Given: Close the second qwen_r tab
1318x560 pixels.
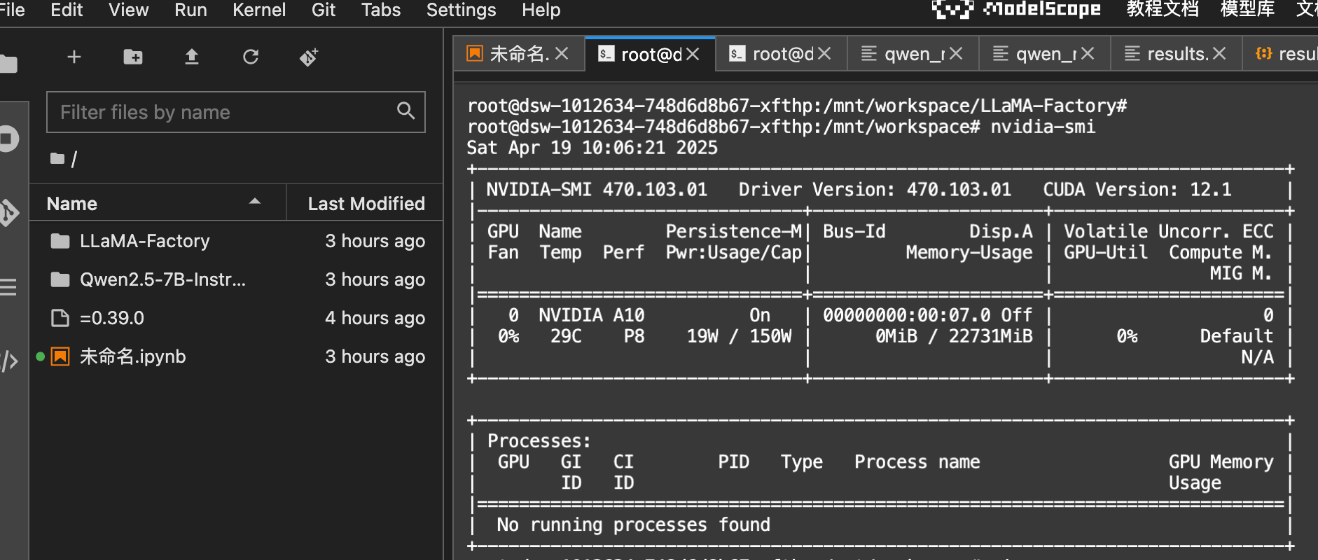Looking at the screenshot, I should 1088,54.
